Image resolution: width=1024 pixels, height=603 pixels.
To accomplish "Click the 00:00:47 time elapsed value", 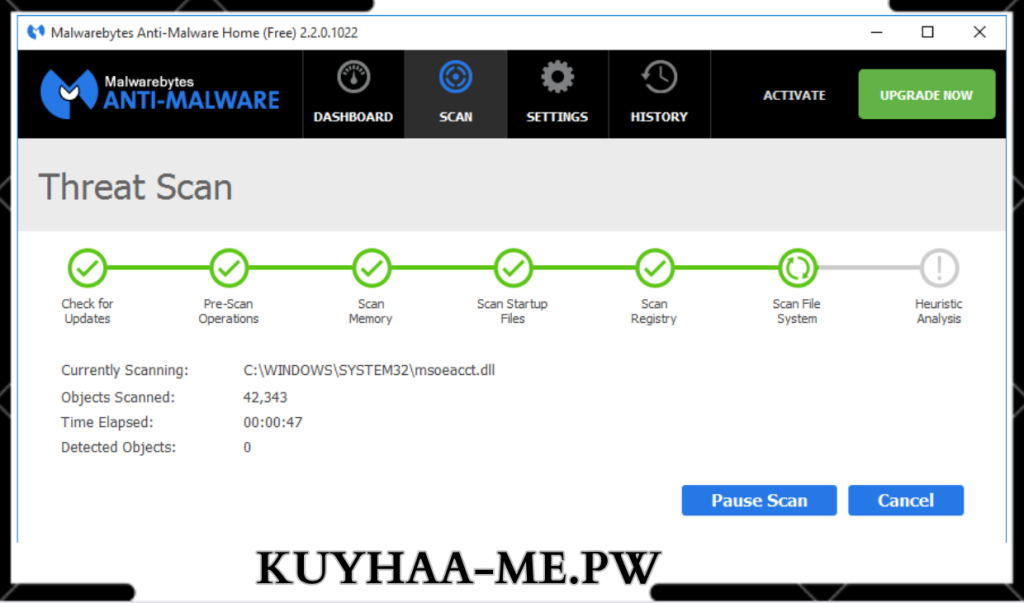I will [273, 422].
